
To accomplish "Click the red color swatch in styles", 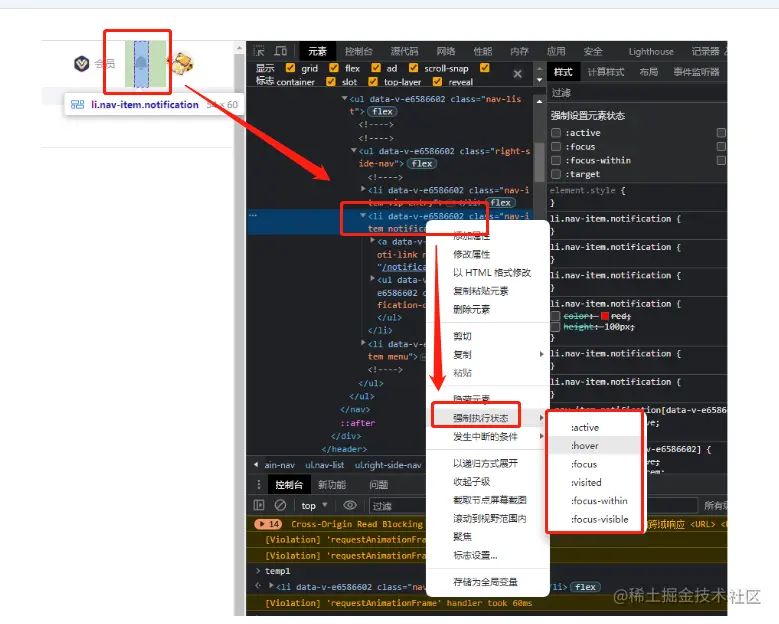I will [x=605, y=316].
